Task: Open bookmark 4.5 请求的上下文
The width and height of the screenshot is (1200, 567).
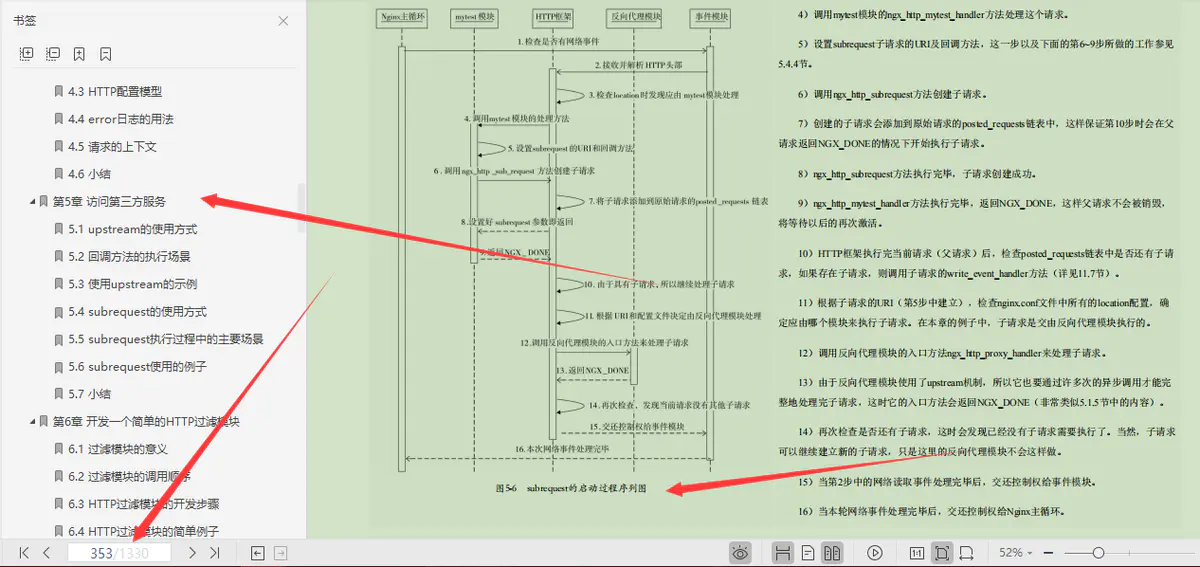Action: point(113,146)
